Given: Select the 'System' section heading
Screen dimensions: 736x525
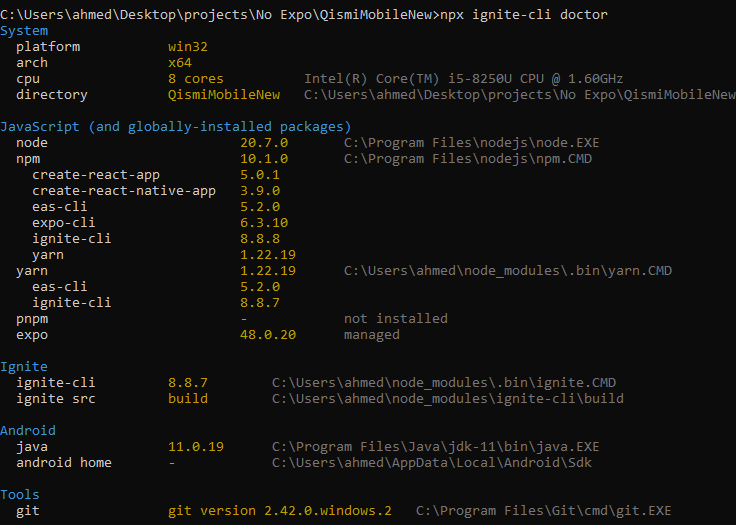Looking at the screenshot, I should 24,31.
